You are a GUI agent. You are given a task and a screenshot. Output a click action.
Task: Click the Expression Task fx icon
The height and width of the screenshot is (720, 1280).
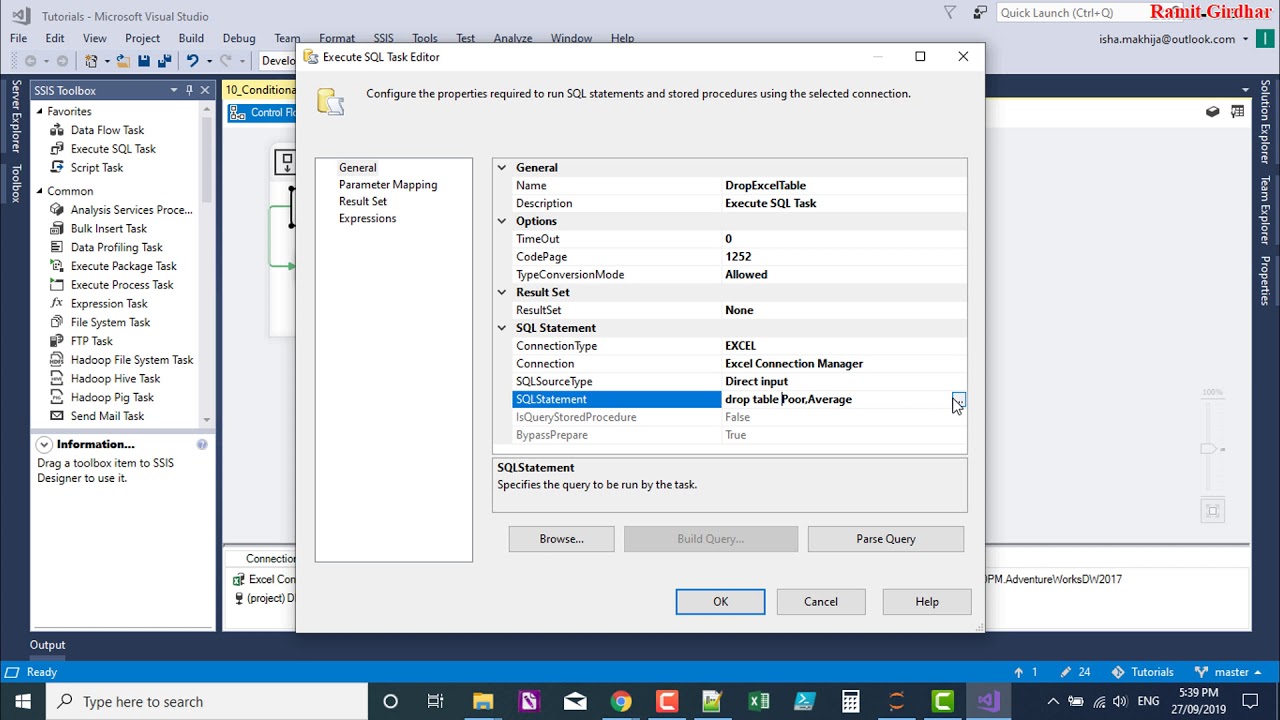pos(56,304)
